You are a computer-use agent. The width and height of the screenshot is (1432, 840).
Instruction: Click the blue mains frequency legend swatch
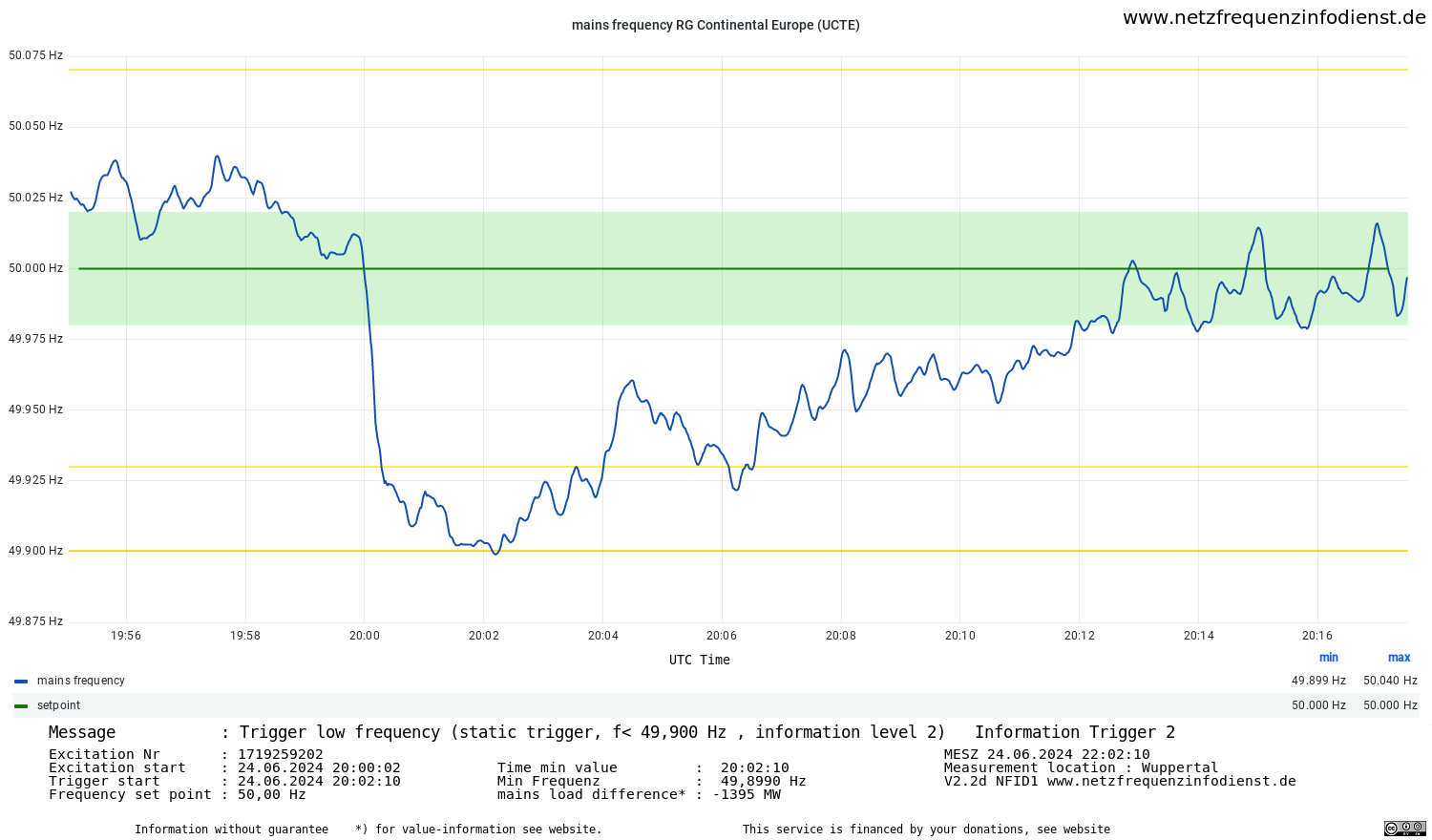pyautogui.click(x=21, y=682)
